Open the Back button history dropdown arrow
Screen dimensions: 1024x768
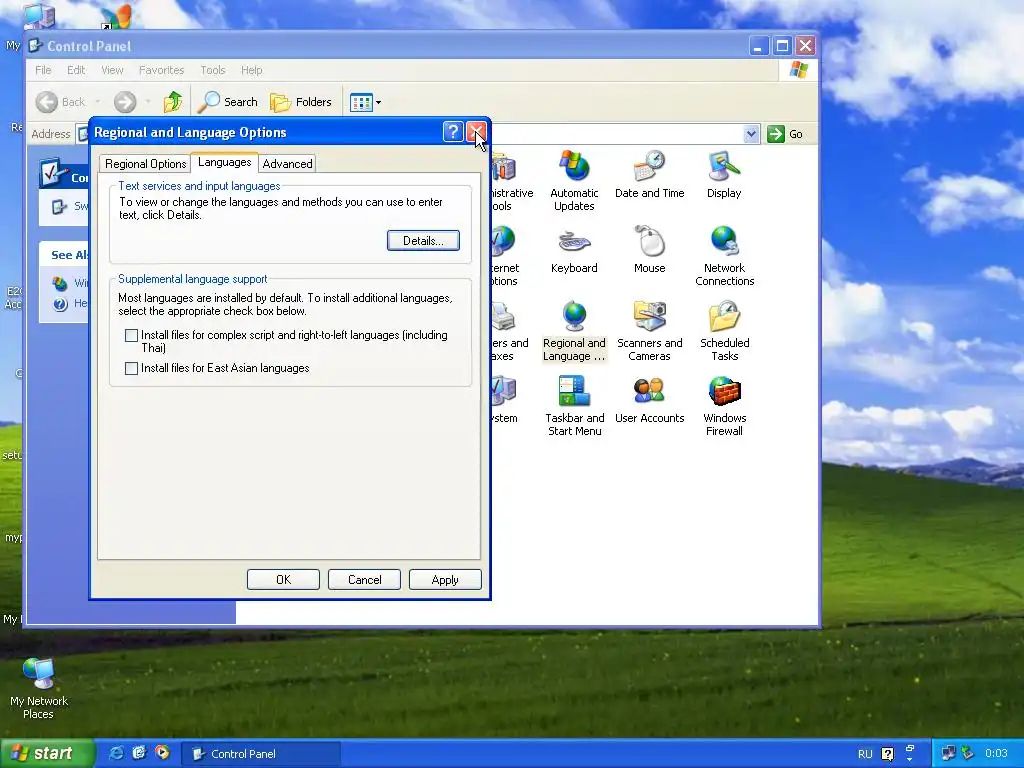click(97, 102)
